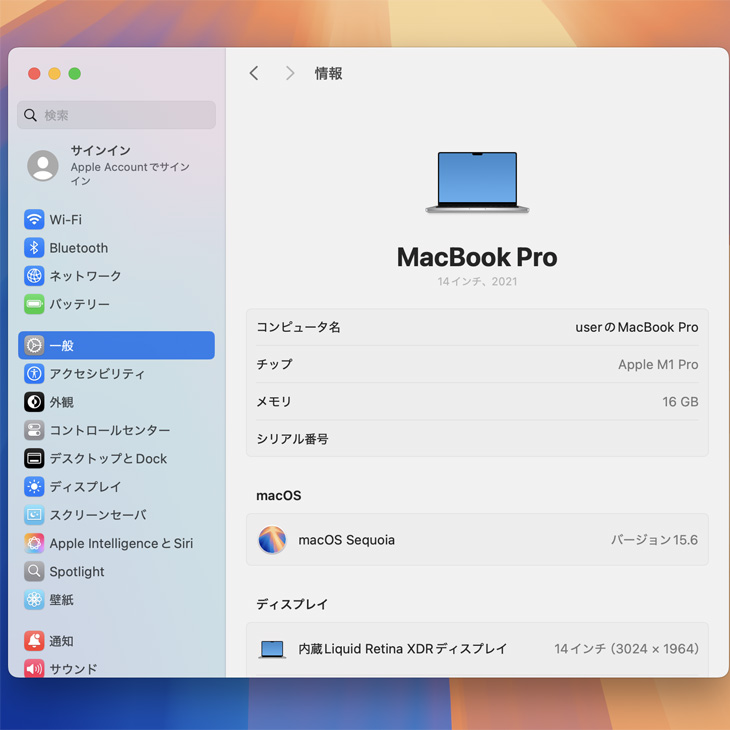The width and height of the screenshot is (730, 730).
Task: Open 壁紙 wallpaper settings
Action: point(61,600)
